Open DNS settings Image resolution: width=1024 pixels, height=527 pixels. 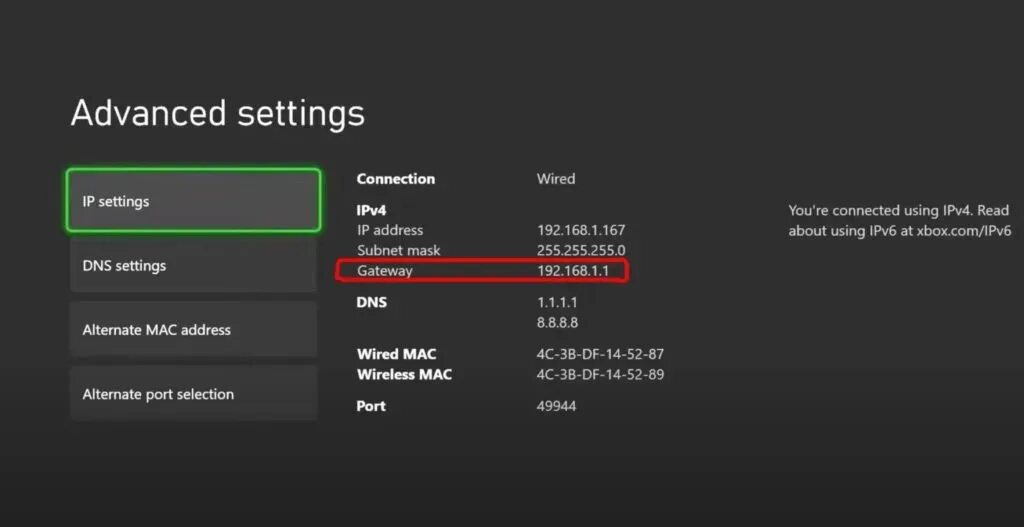[x=193, y=266]
